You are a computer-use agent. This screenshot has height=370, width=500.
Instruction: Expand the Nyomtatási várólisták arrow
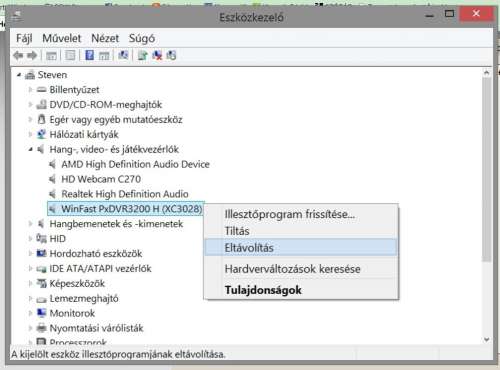pos(30,328)
